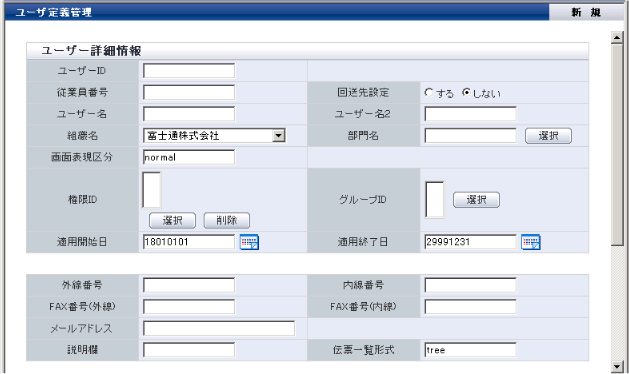The width and height of the screenshot is (629, 374).
Task: Click the scrollbar down arrow
Action: (x=617, y=366)
